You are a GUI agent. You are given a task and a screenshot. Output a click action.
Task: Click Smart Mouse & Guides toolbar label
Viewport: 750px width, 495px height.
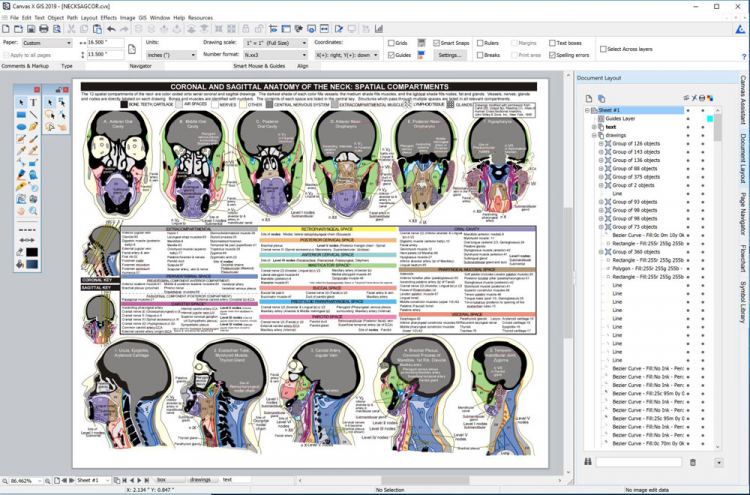(259, 66)
